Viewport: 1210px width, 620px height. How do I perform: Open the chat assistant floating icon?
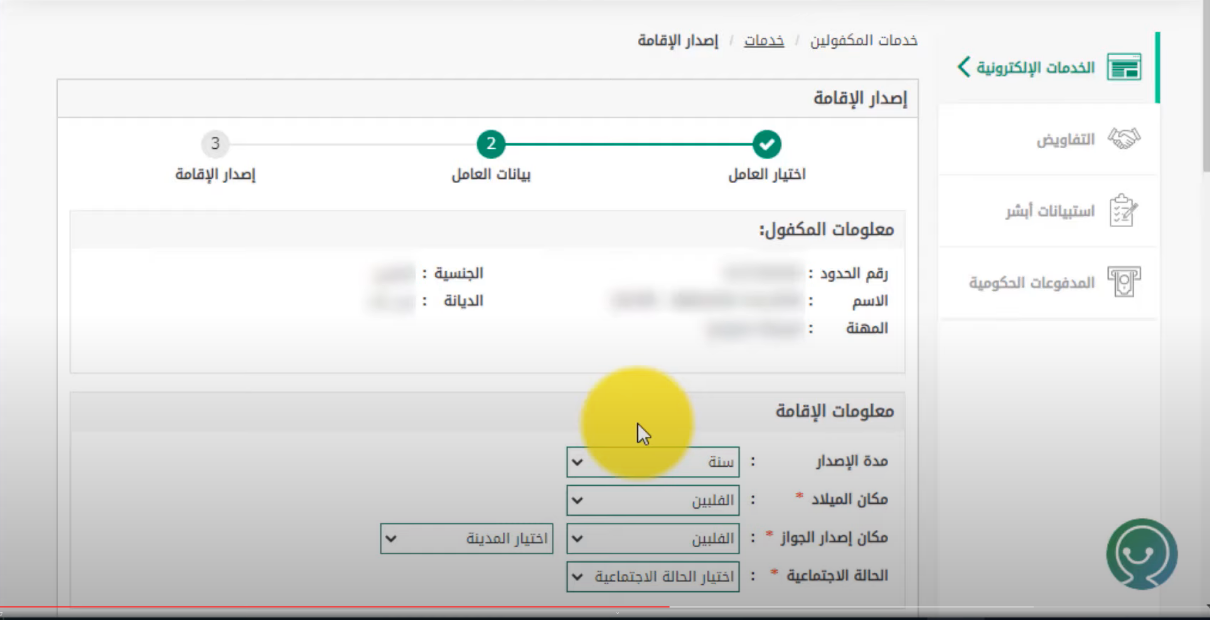coord(1142,554)
